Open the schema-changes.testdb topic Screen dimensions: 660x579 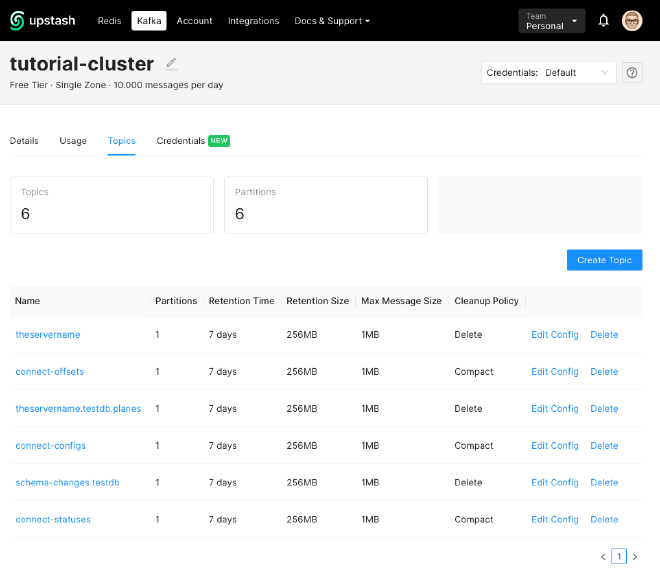(67, 483)
